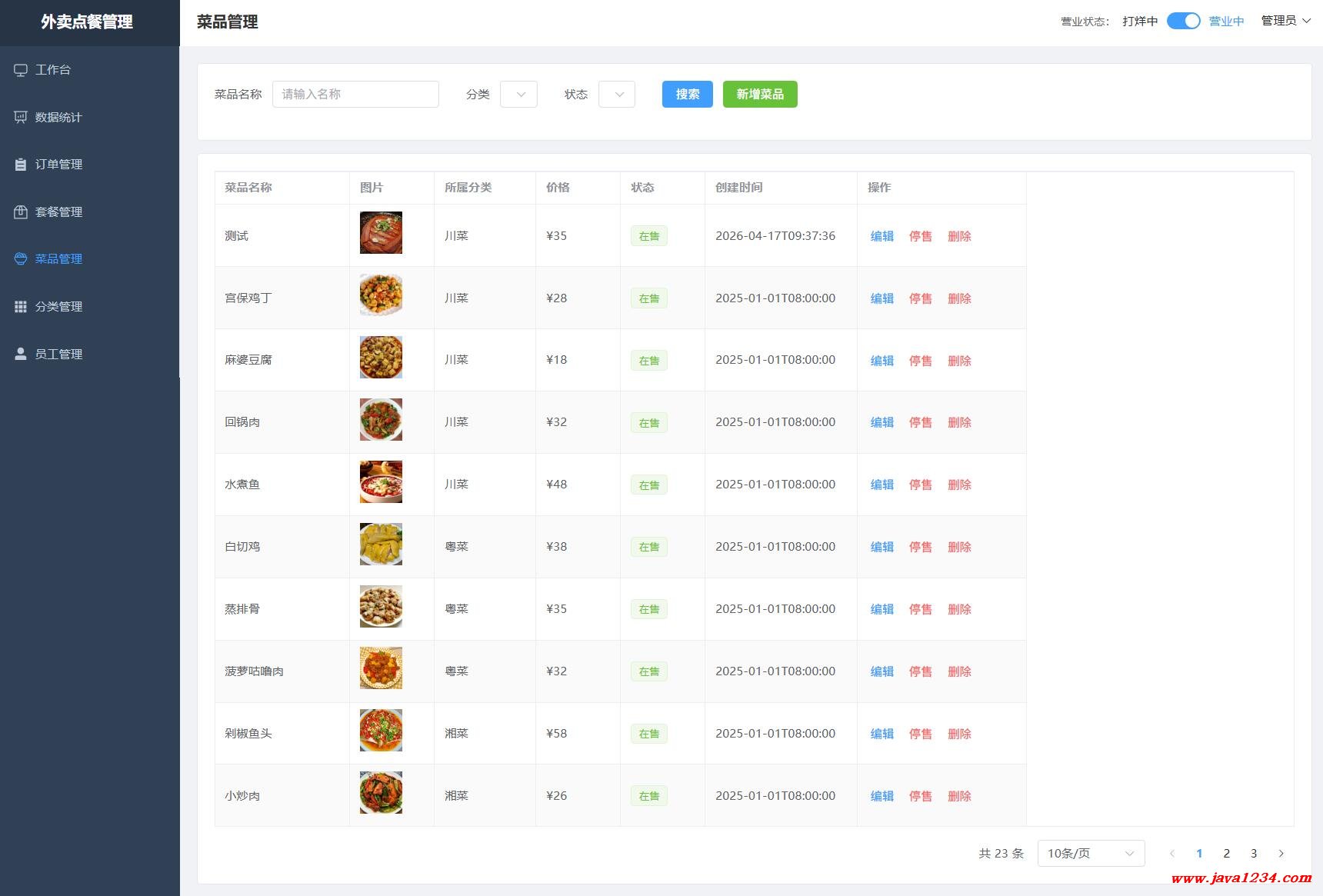The image size is (1323, 896).
Task: Jump to page 3 of results
Action: 1253,853
